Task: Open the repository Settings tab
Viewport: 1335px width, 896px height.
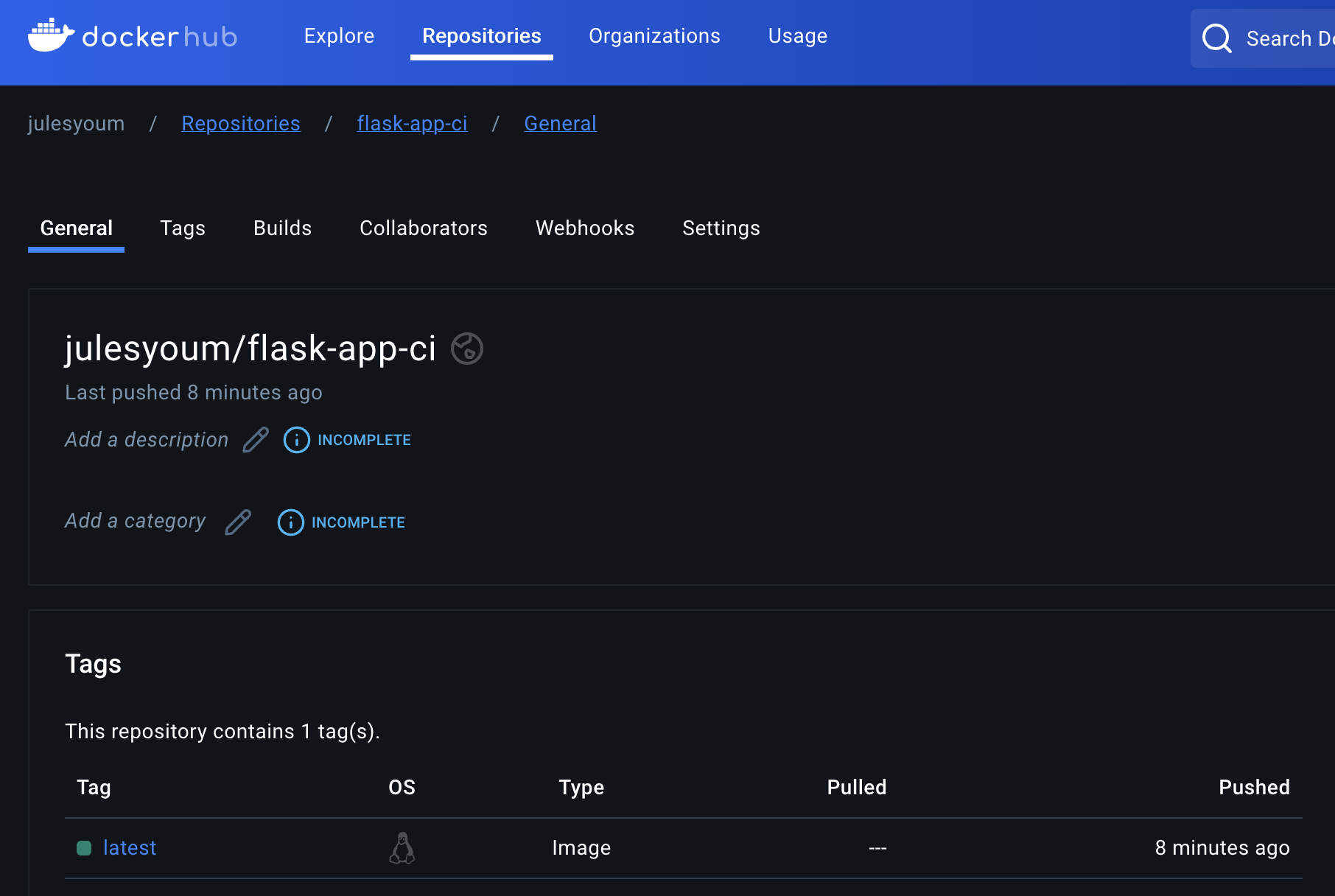Action: (721, 228)
